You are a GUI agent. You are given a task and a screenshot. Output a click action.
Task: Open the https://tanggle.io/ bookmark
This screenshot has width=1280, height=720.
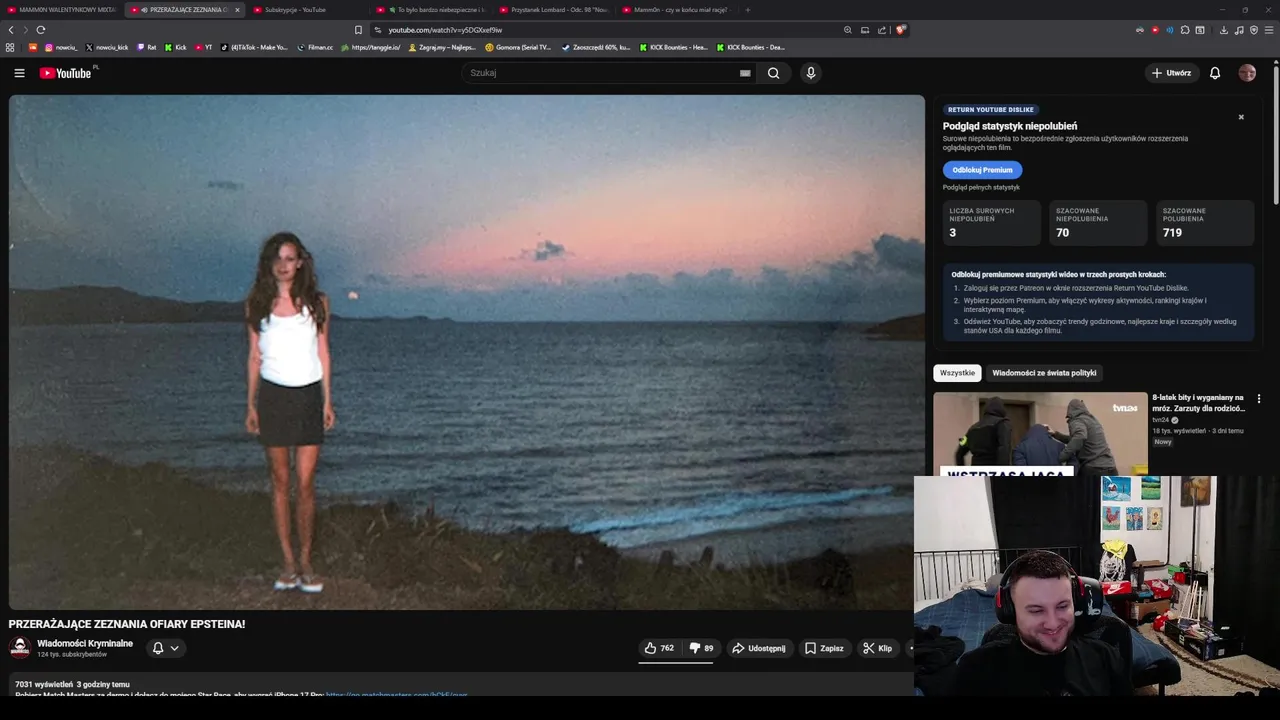click(371, 47)
